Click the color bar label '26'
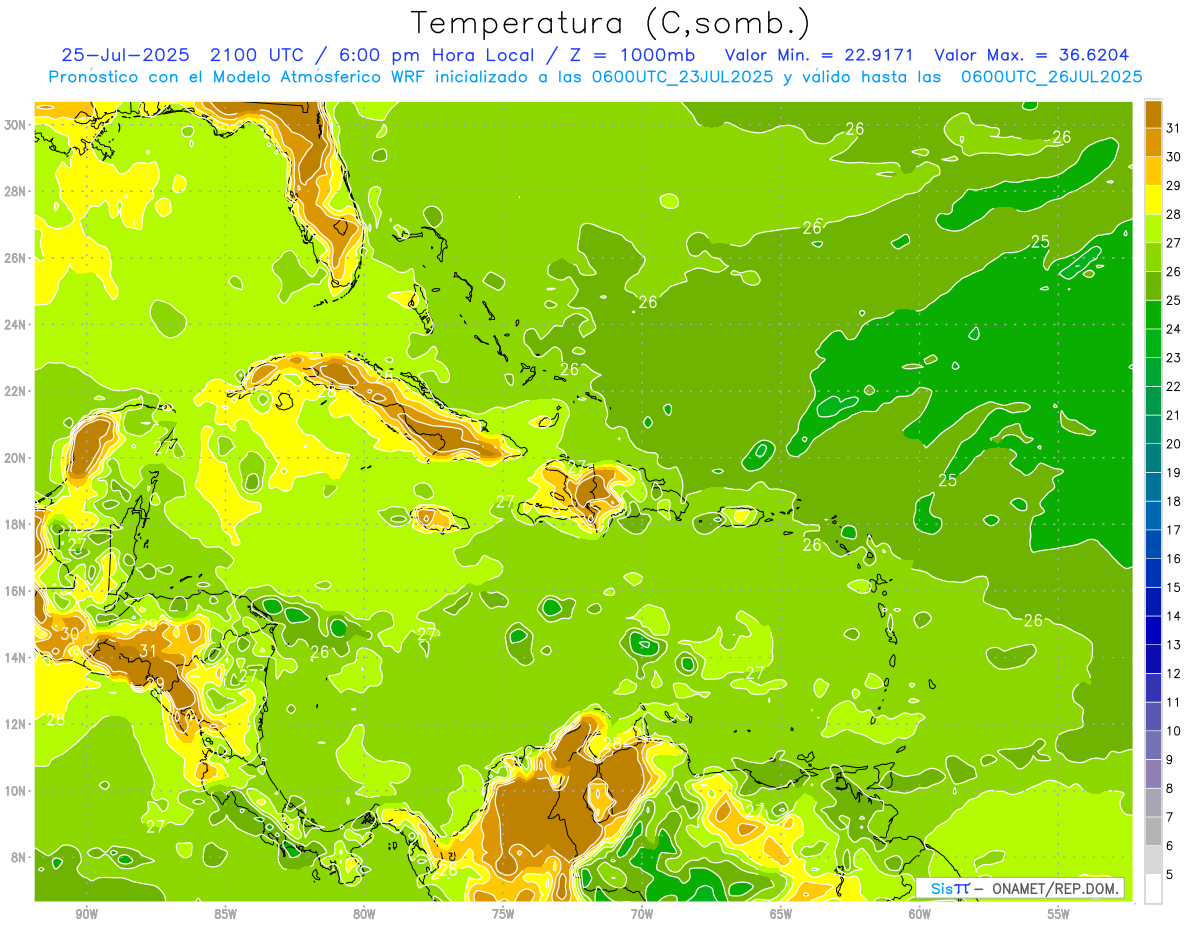 click(1174, 272)
